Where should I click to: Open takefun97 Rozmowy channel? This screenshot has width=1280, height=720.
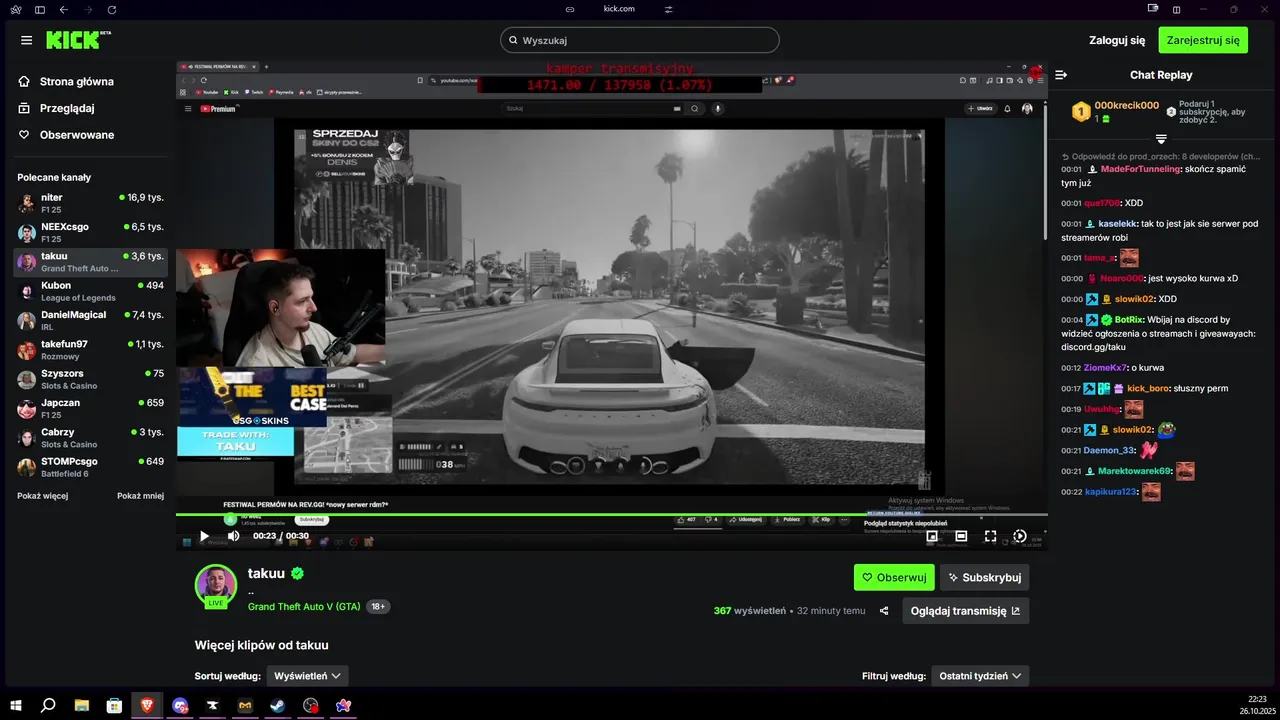click(x=91, y=350)
